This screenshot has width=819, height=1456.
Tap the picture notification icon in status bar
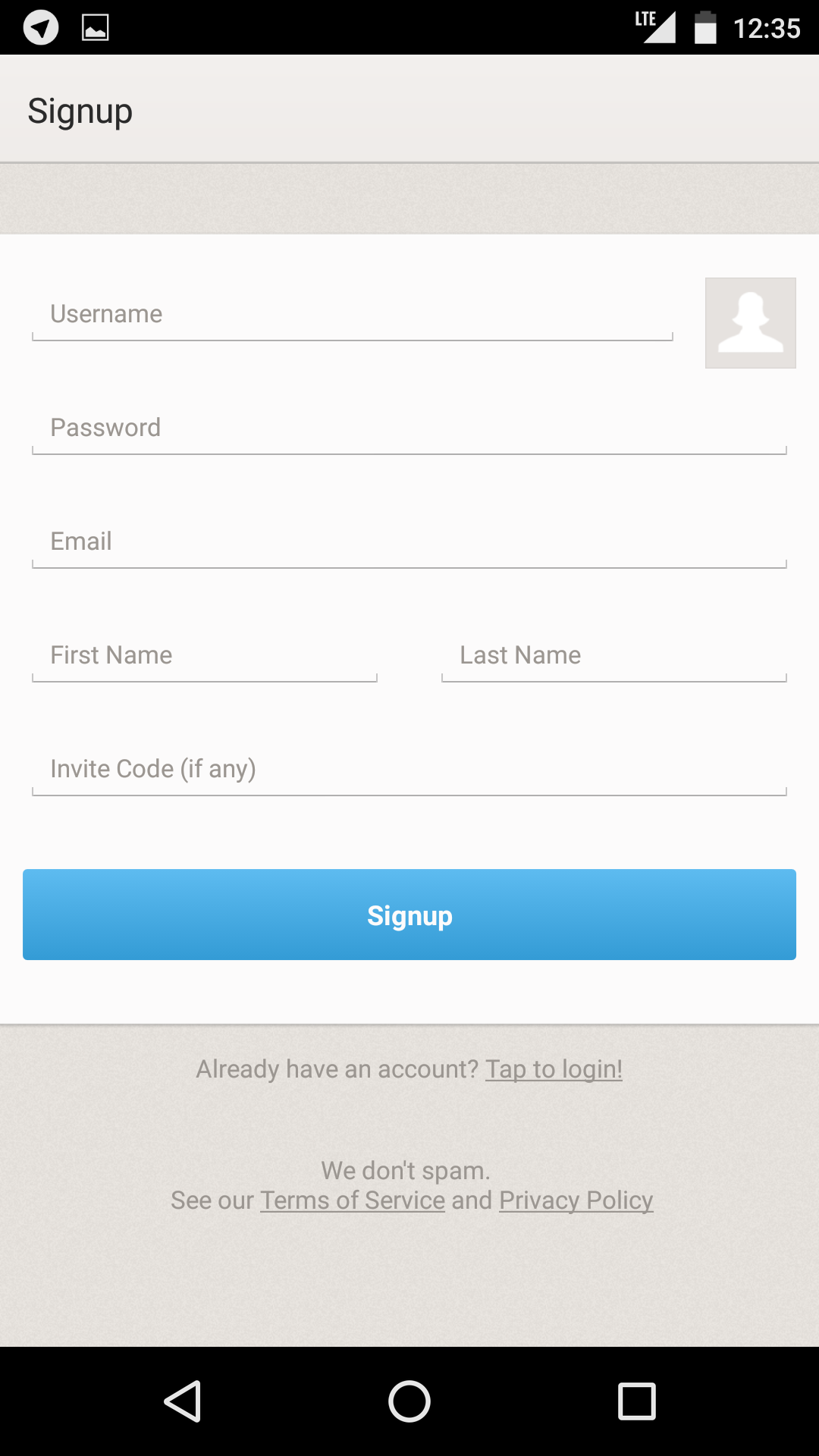click(x=95, y=28)
